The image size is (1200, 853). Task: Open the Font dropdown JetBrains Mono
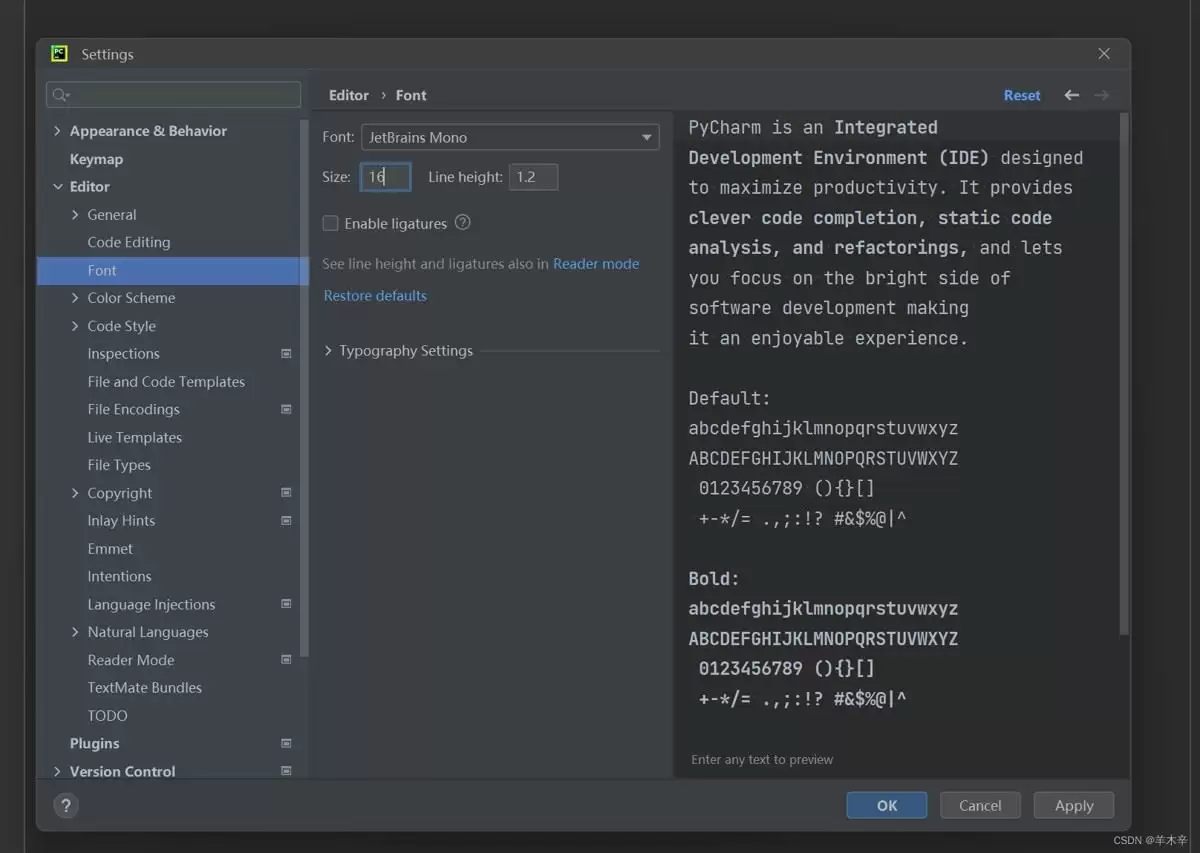coord(510,137)
